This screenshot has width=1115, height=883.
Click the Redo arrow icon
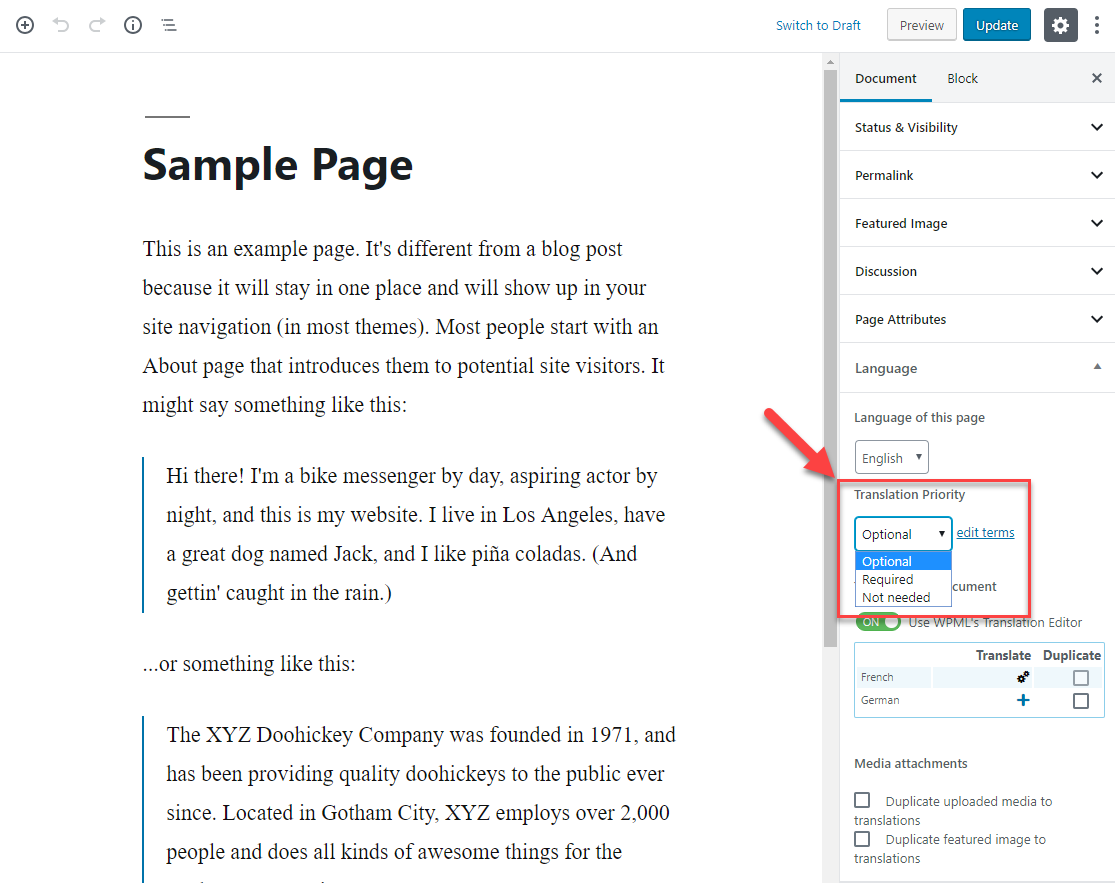97,25
